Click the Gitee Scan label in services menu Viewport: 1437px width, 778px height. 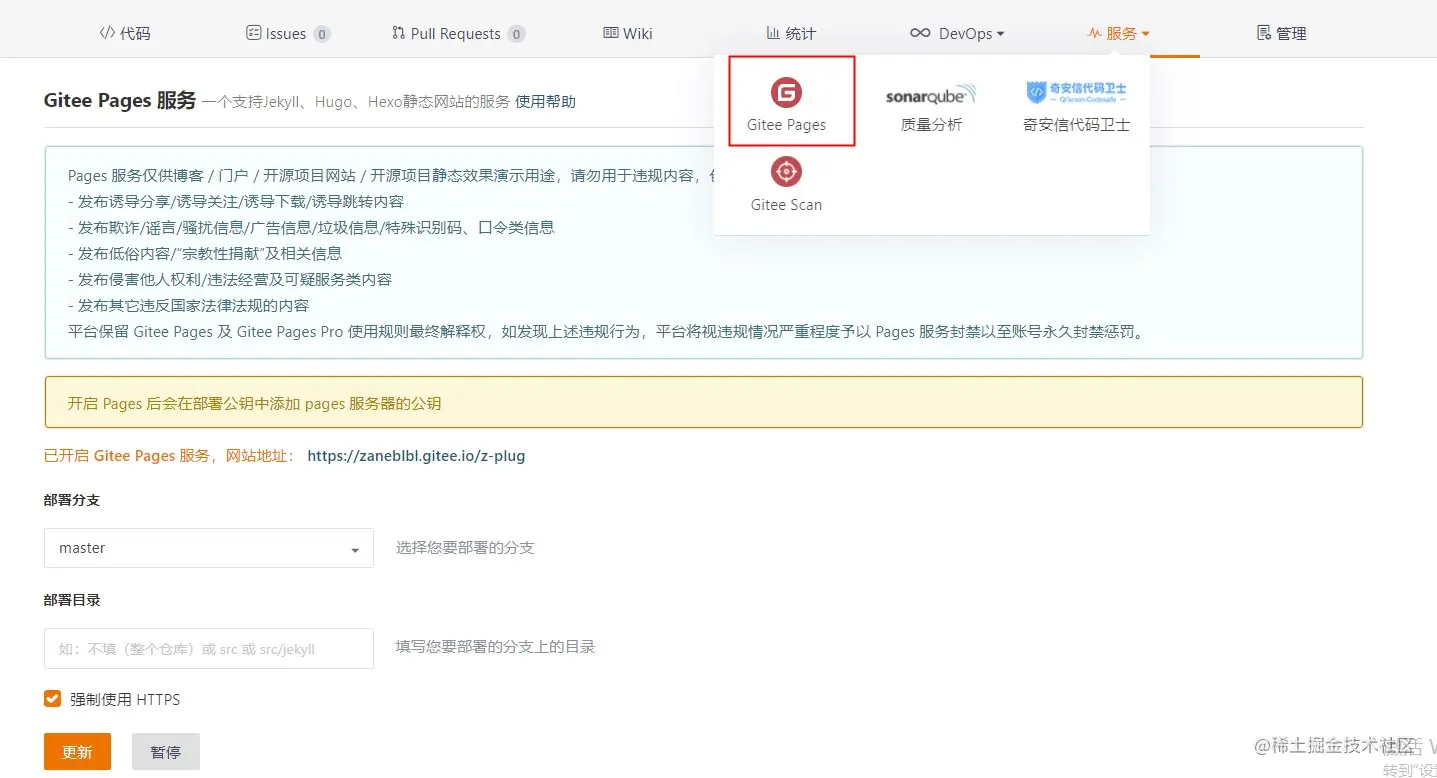point(786,204)
